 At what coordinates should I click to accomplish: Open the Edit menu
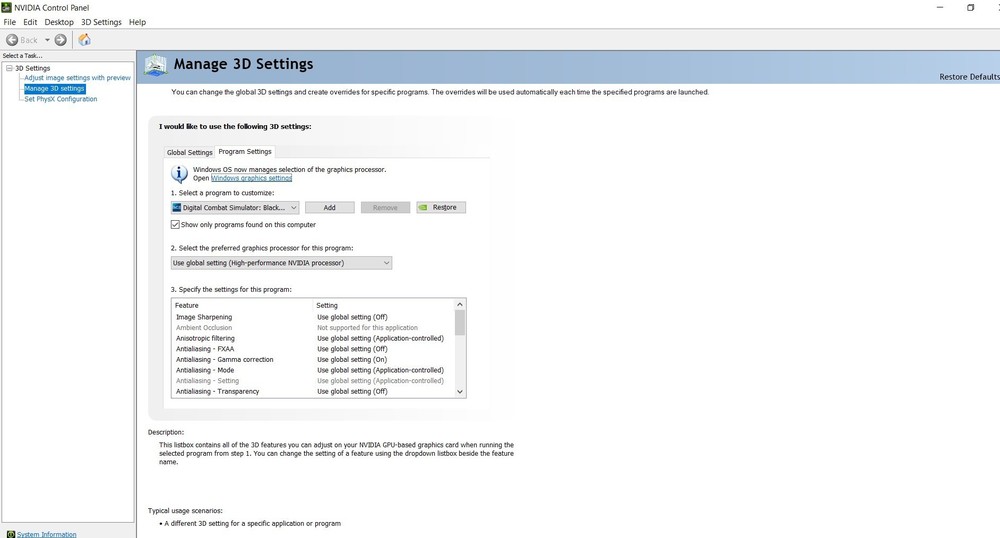click(x=30, y=22)
